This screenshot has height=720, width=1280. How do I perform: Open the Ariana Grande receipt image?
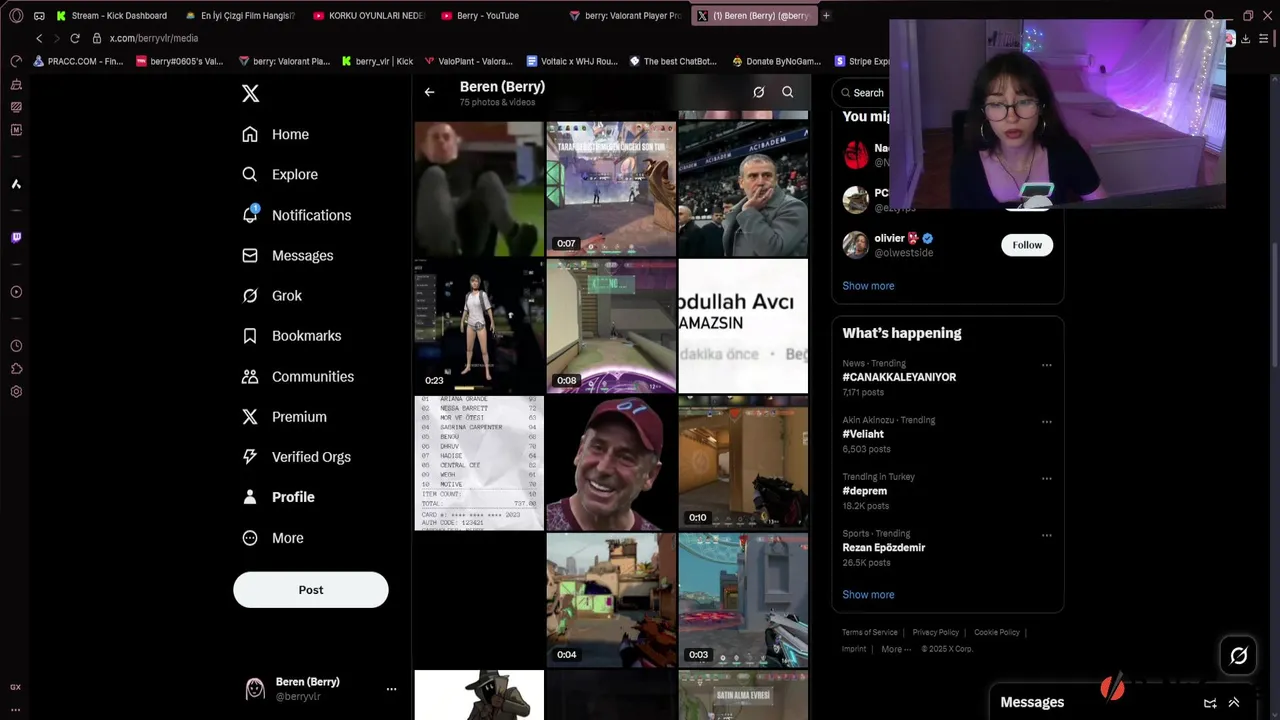(479, 463)
